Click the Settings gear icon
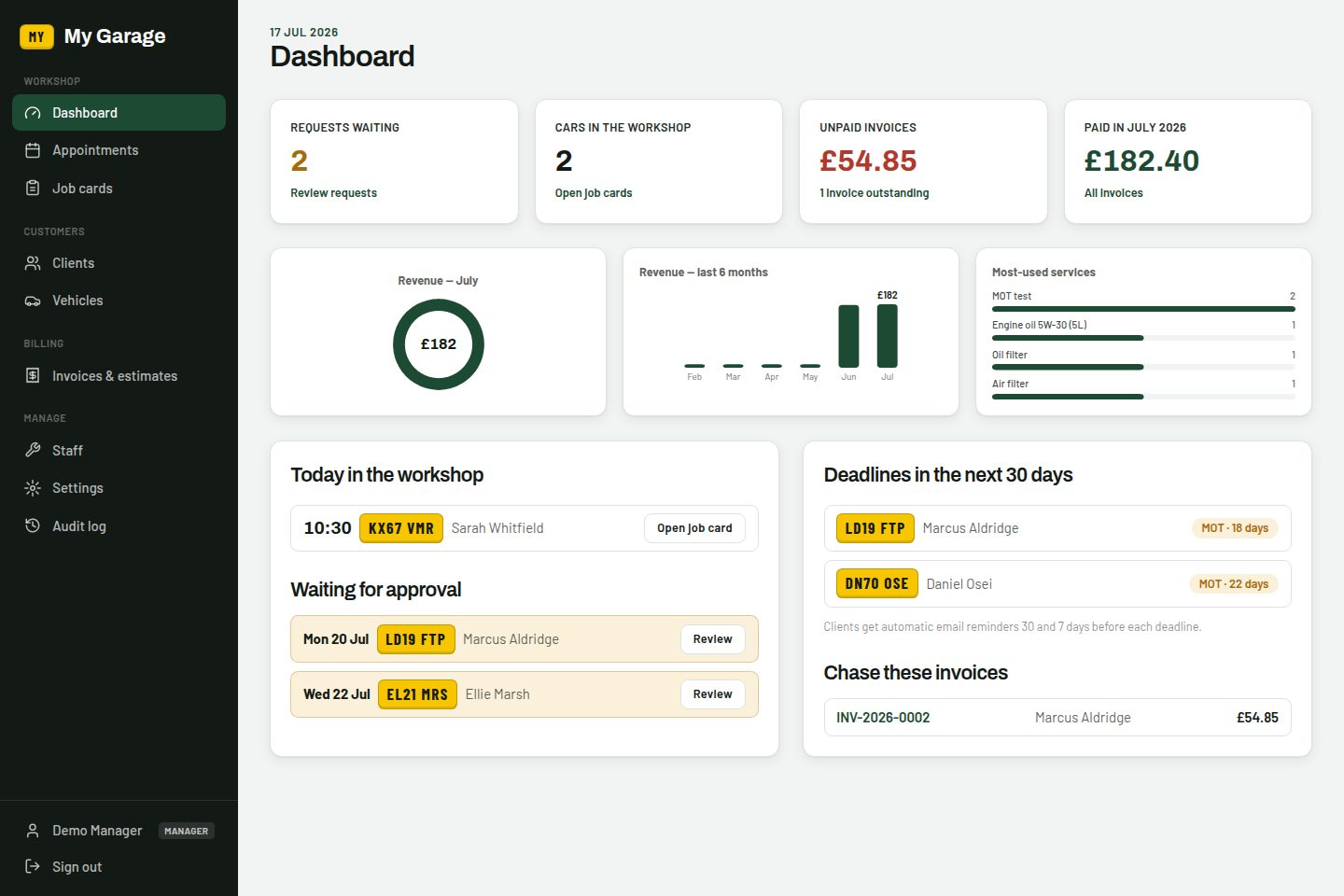 point(33,488)
